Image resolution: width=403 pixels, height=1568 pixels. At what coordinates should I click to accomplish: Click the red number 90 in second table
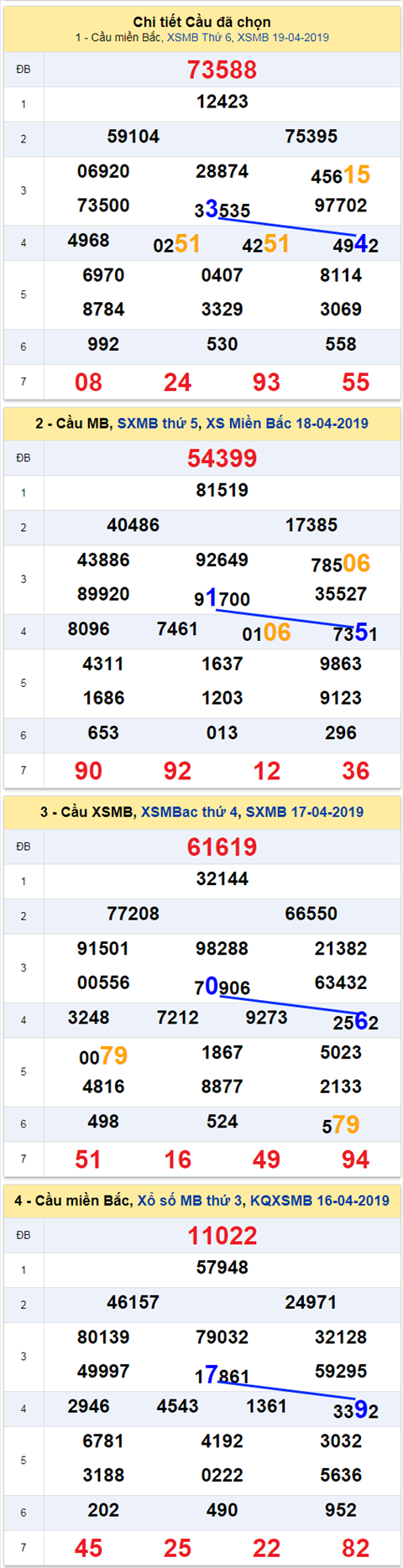(x=88, y=771)
